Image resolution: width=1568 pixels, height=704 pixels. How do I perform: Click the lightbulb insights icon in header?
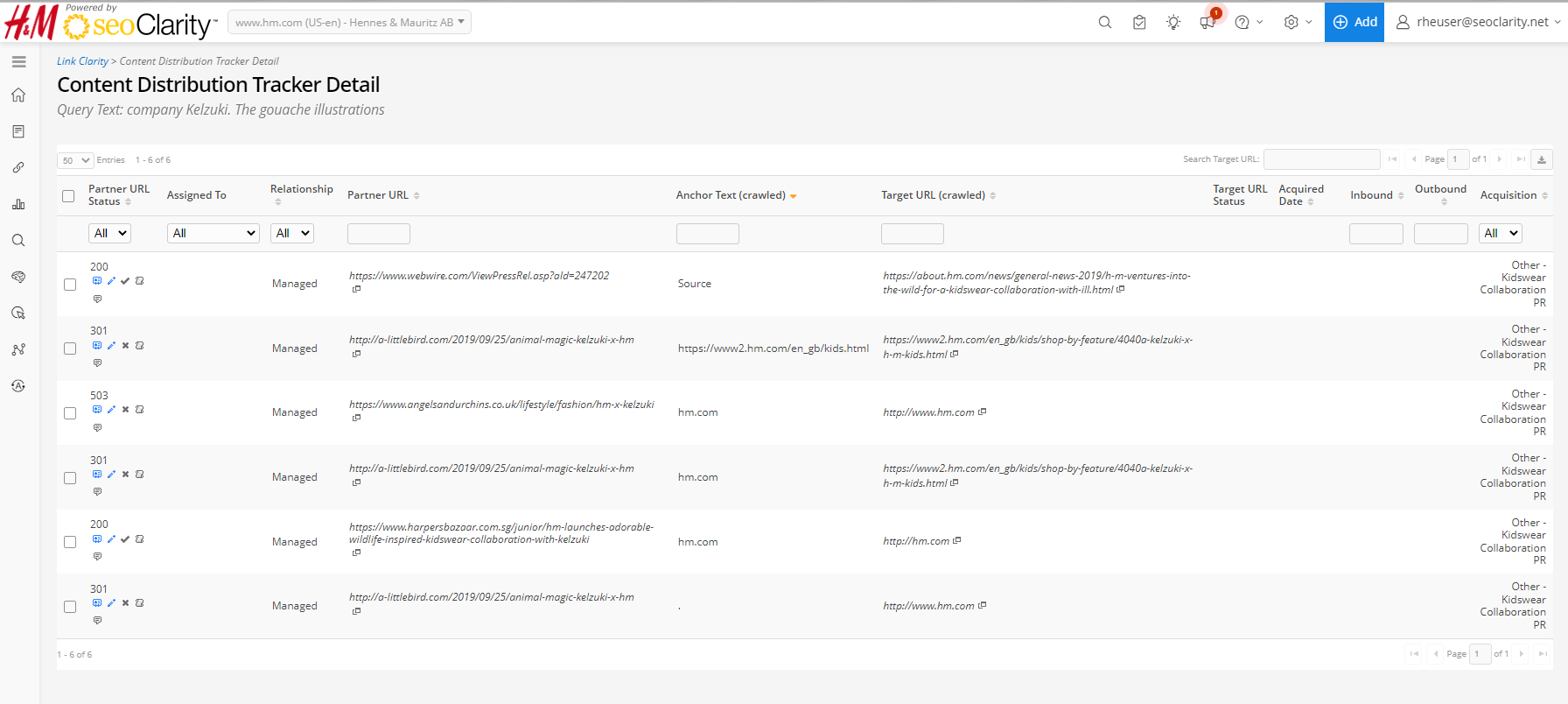(x=1173, y=23)
